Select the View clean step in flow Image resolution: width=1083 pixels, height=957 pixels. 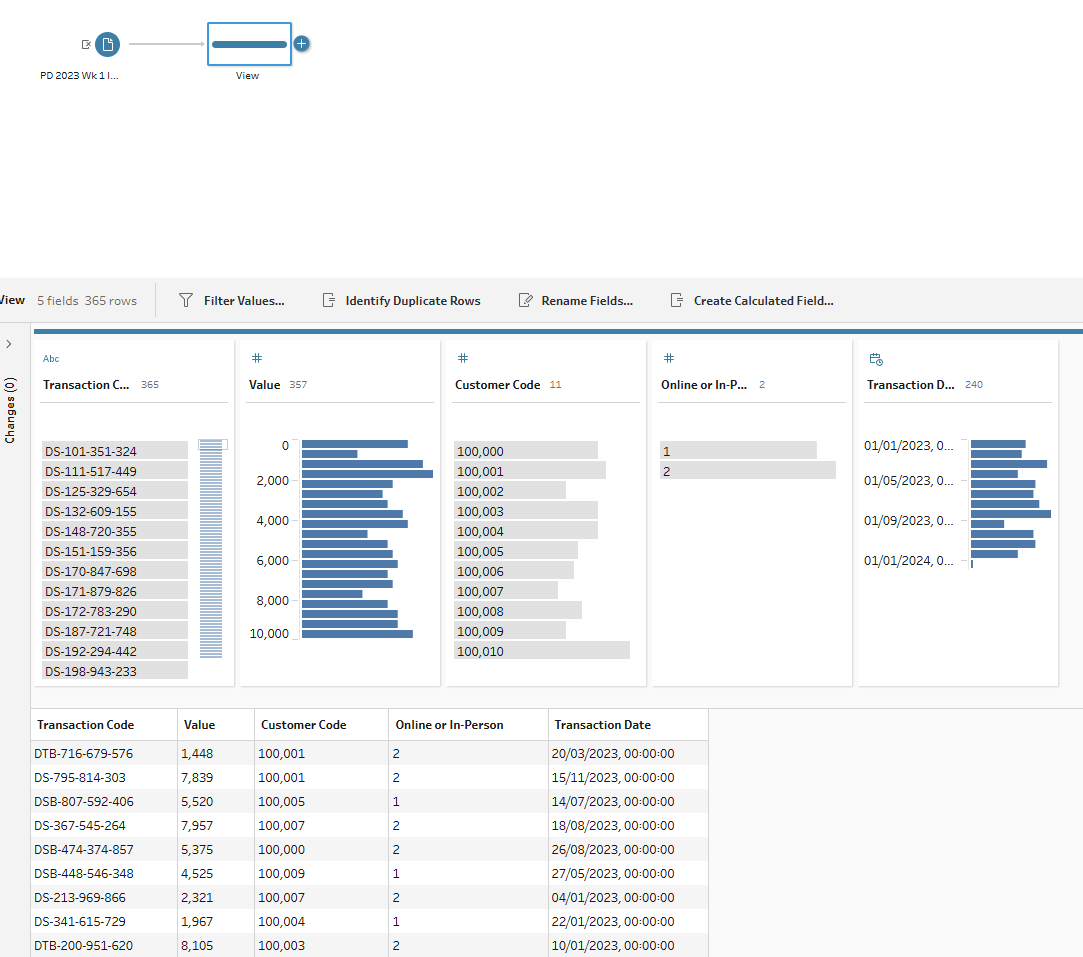(x=249, y=44)
